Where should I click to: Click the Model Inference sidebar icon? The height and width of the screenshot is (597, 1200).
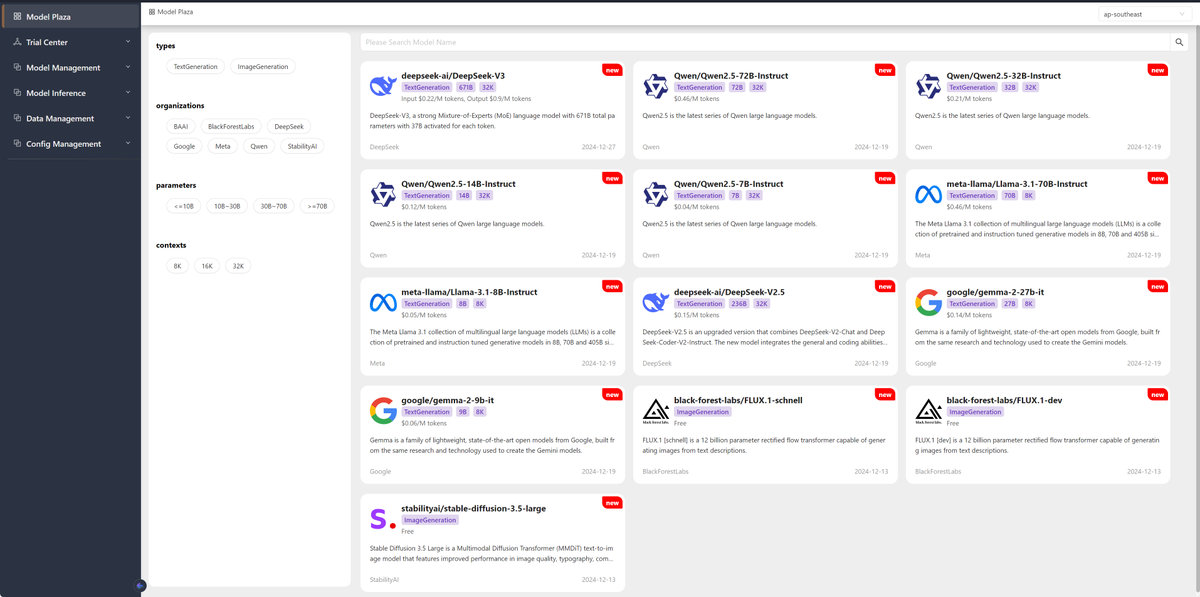tap(17, 93)
